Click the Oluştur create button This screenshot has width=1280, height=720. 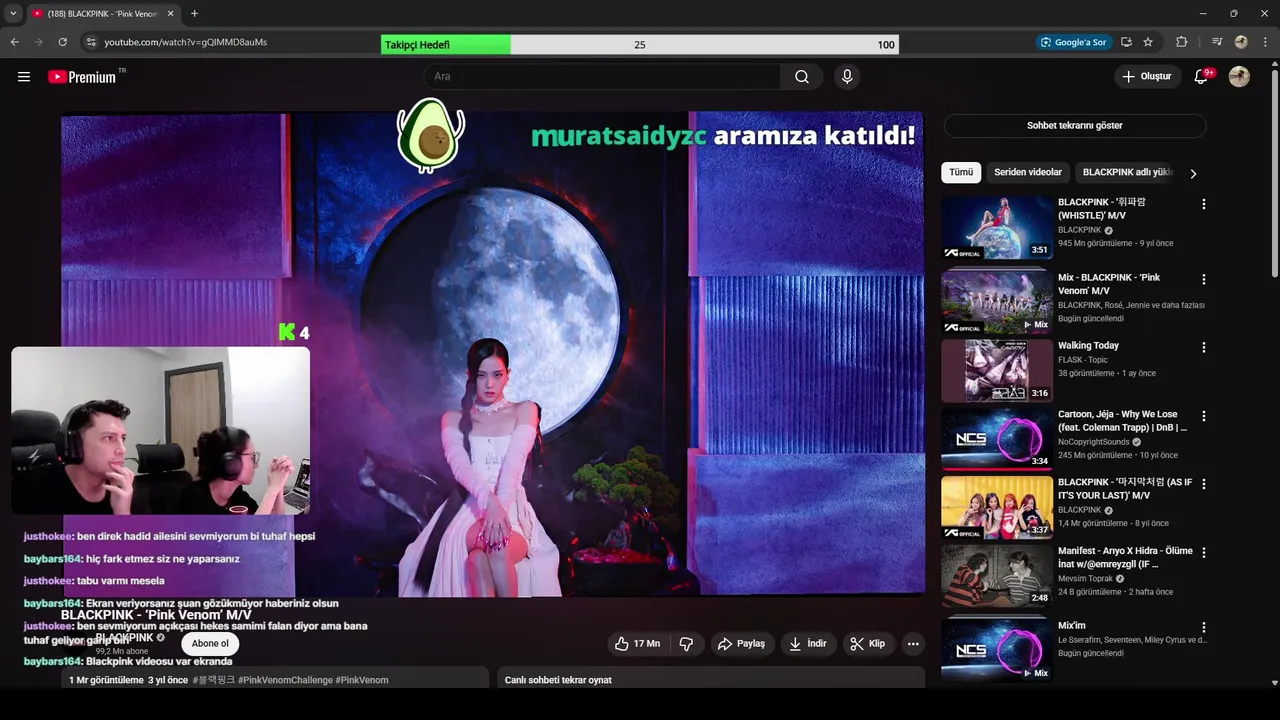pyautogui.click(x=1146, y=77)
